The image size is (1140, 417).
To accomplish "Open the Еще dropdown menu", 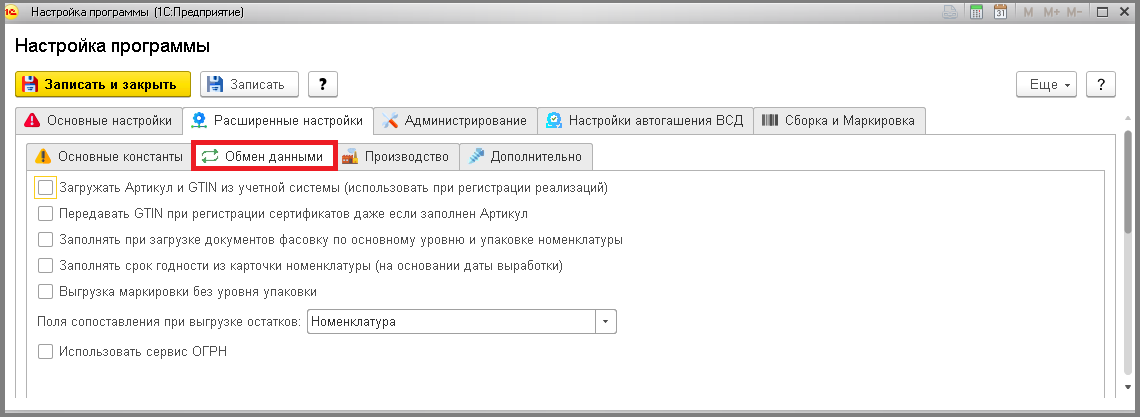I will pyautogui.click(x=1046, y=84).
